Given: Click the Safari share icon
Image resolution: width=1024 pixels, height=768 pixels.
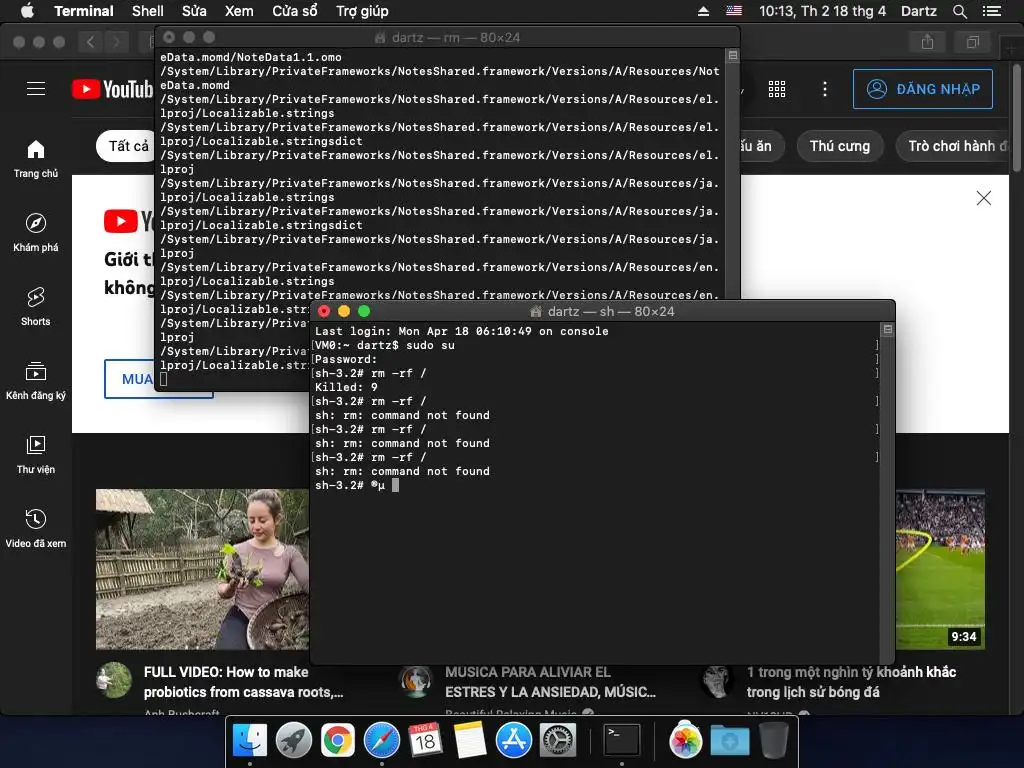Looking at the screenshot, I should pos(927,42).
